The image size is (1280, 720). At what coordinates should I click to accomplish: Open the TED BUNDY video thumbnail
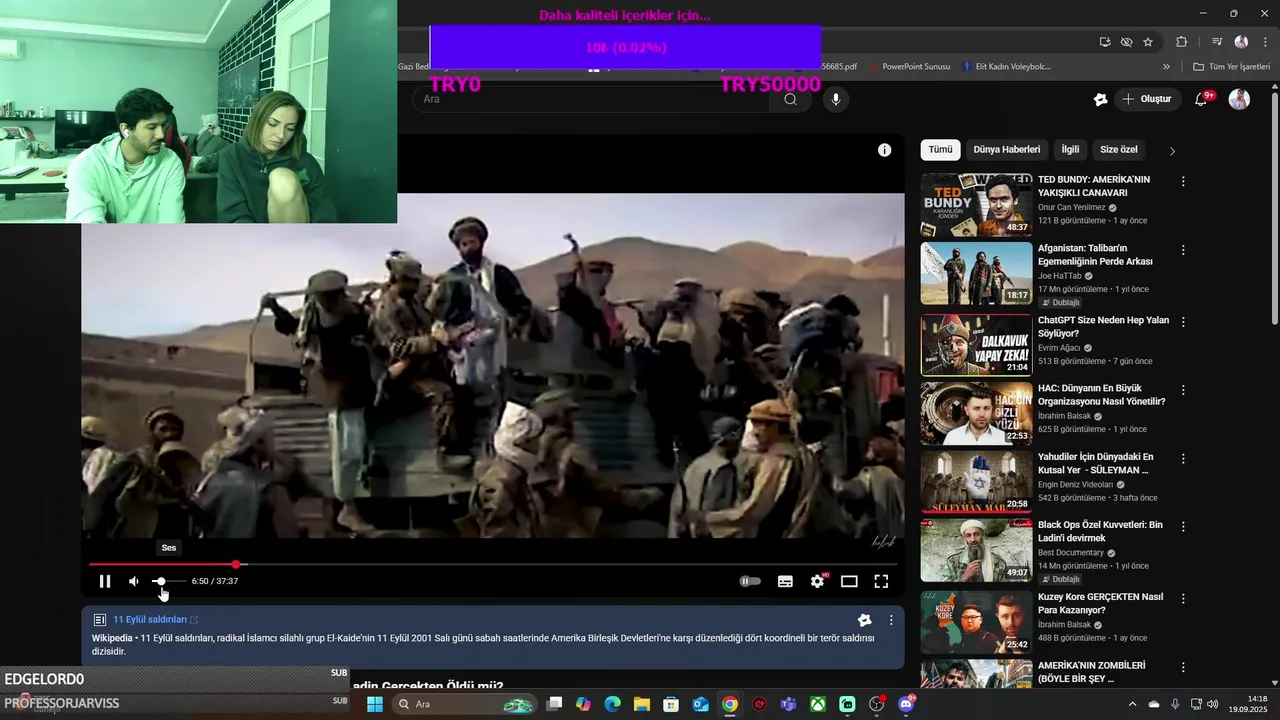[976, 205]
